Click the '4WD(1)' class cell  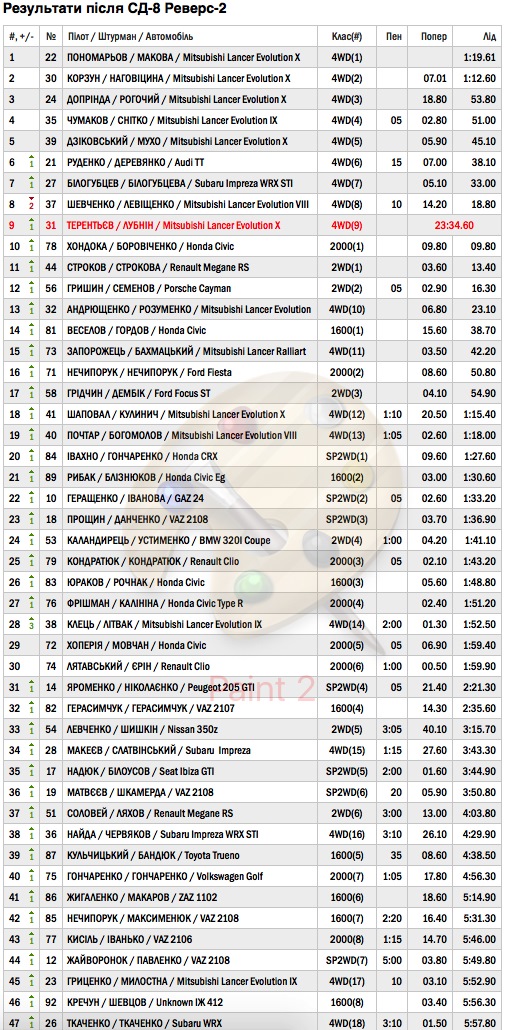pos(347,57)
